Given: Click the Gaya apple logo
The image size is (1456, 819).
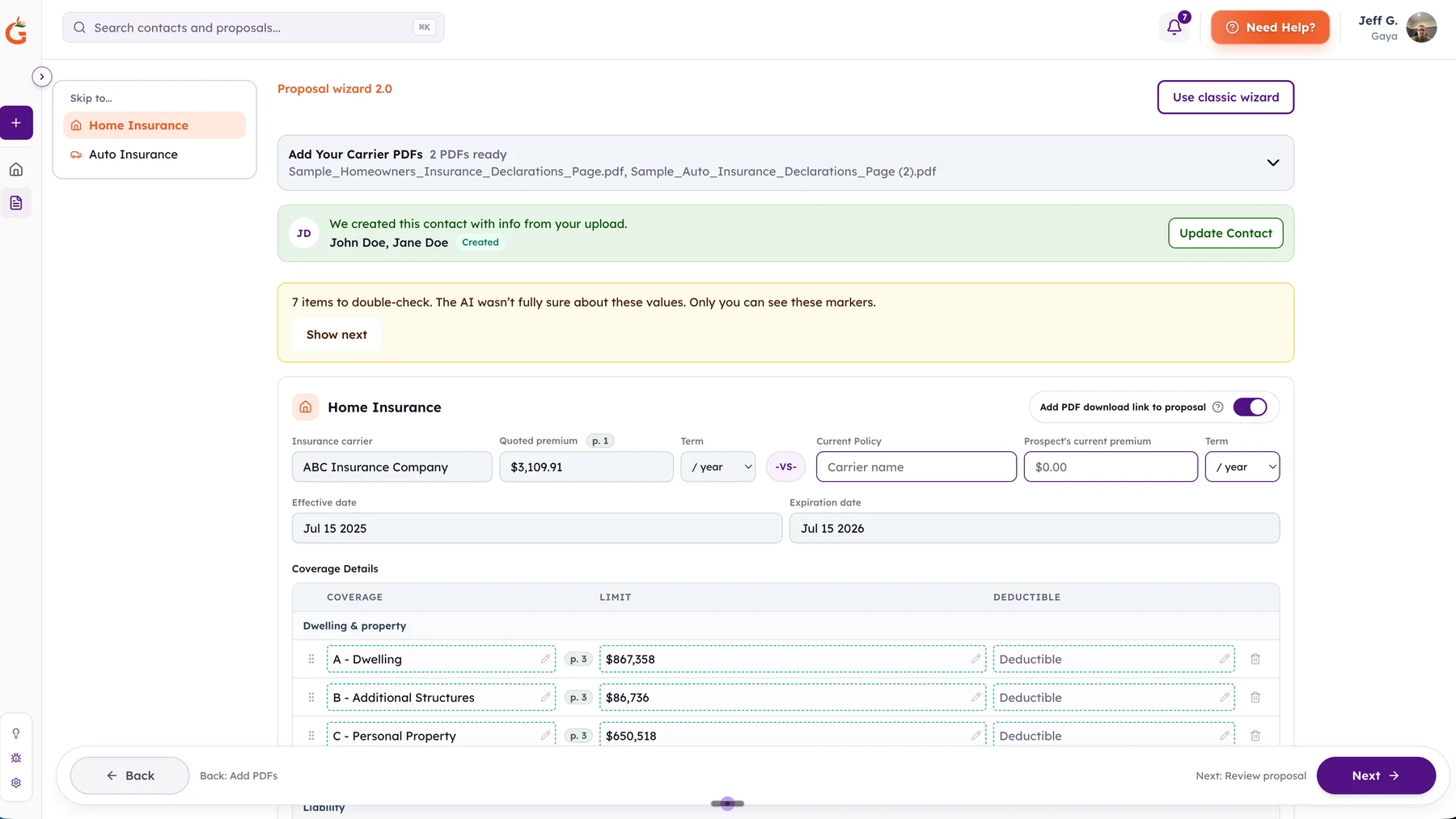Looking at the screenshot, I should point(16,31).
